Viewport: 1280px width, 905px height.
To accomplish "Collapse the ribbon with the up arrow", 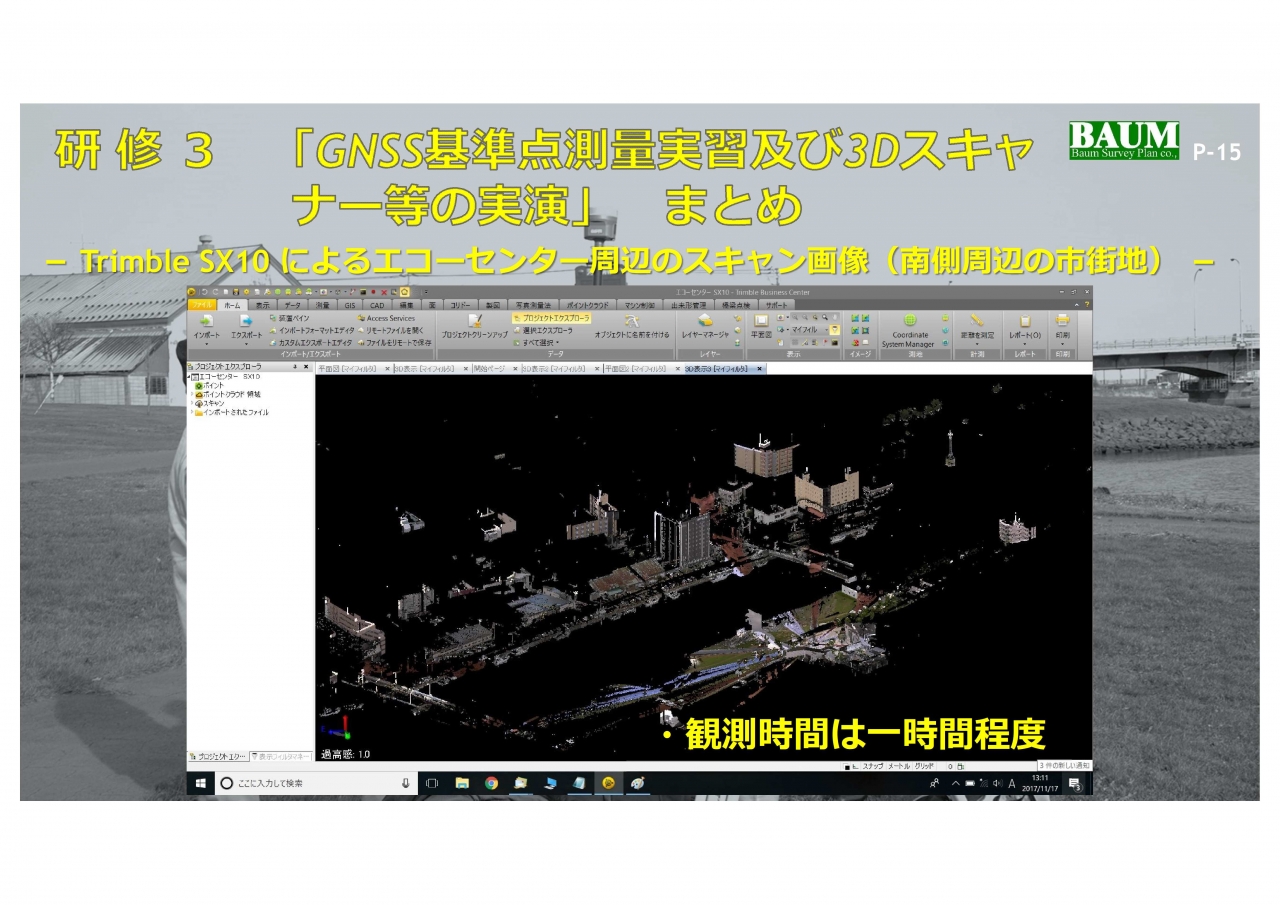I will pos(1076,304).
